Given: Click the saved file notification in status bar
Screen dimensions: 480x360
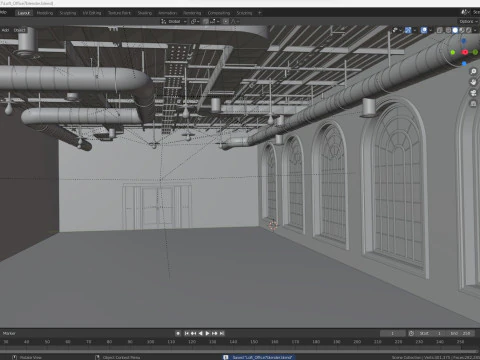Looking at the screenshot, I should tap(259, 357).
